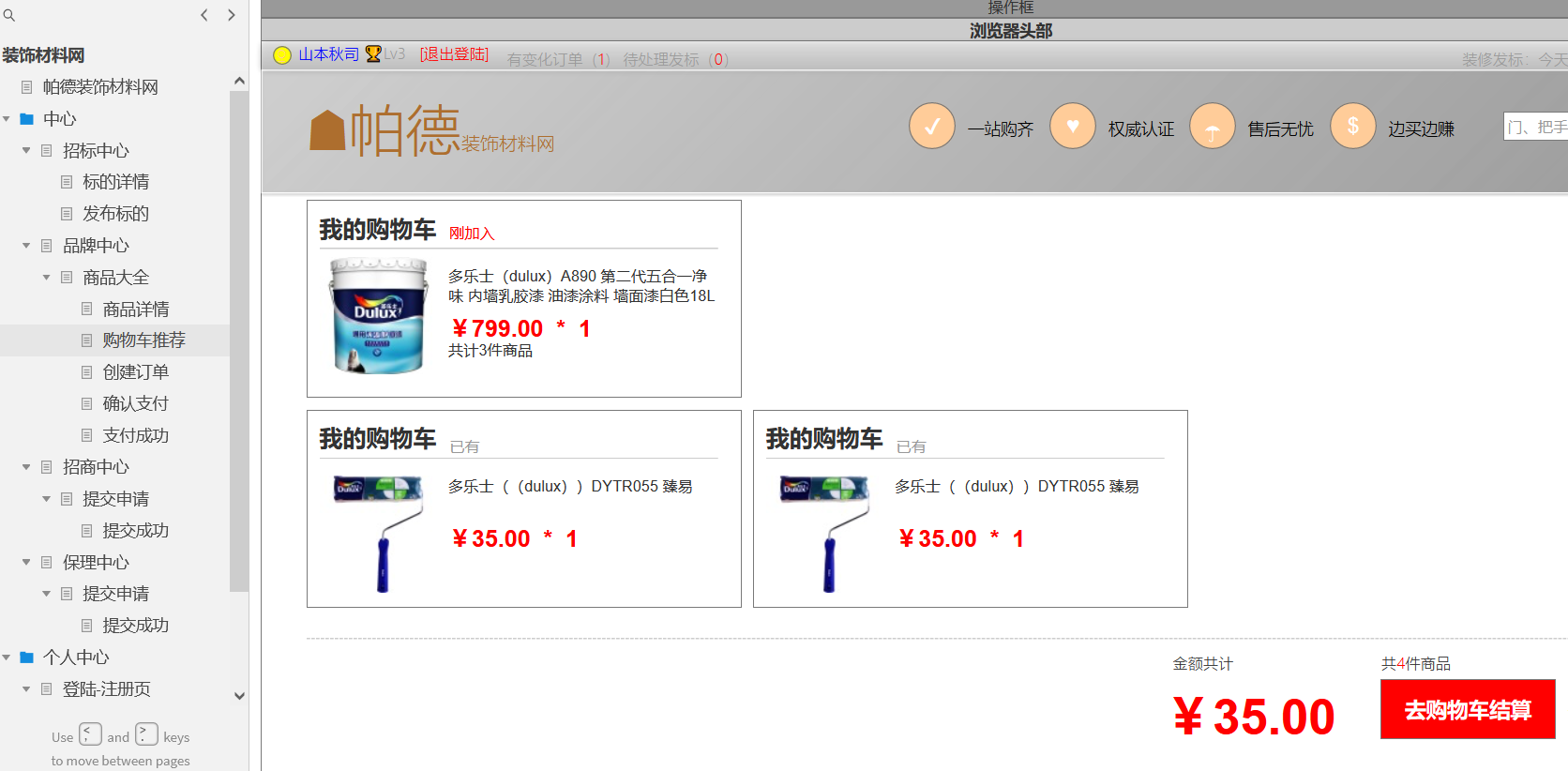
Task: Click page icon beside 标的详情
Action: coord(67,182)
